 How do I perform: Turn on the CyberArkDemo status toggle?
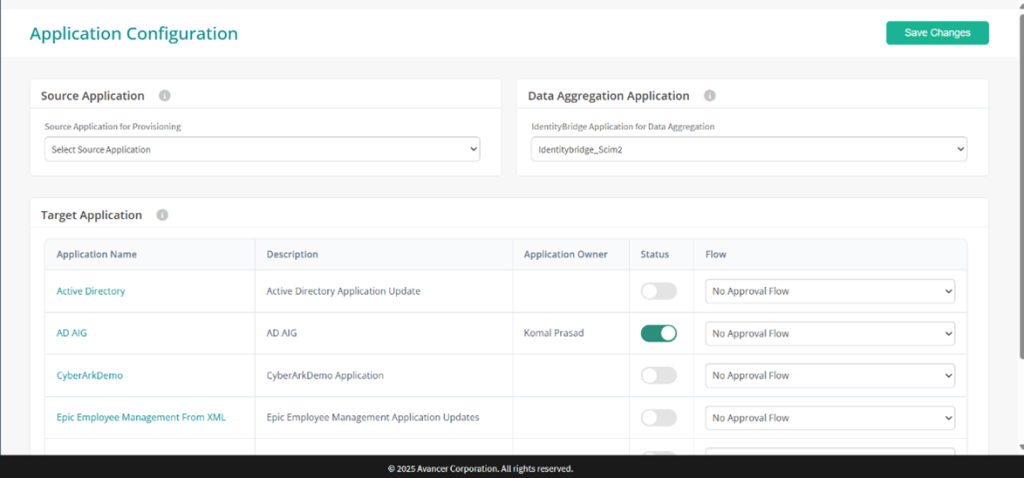658,375
